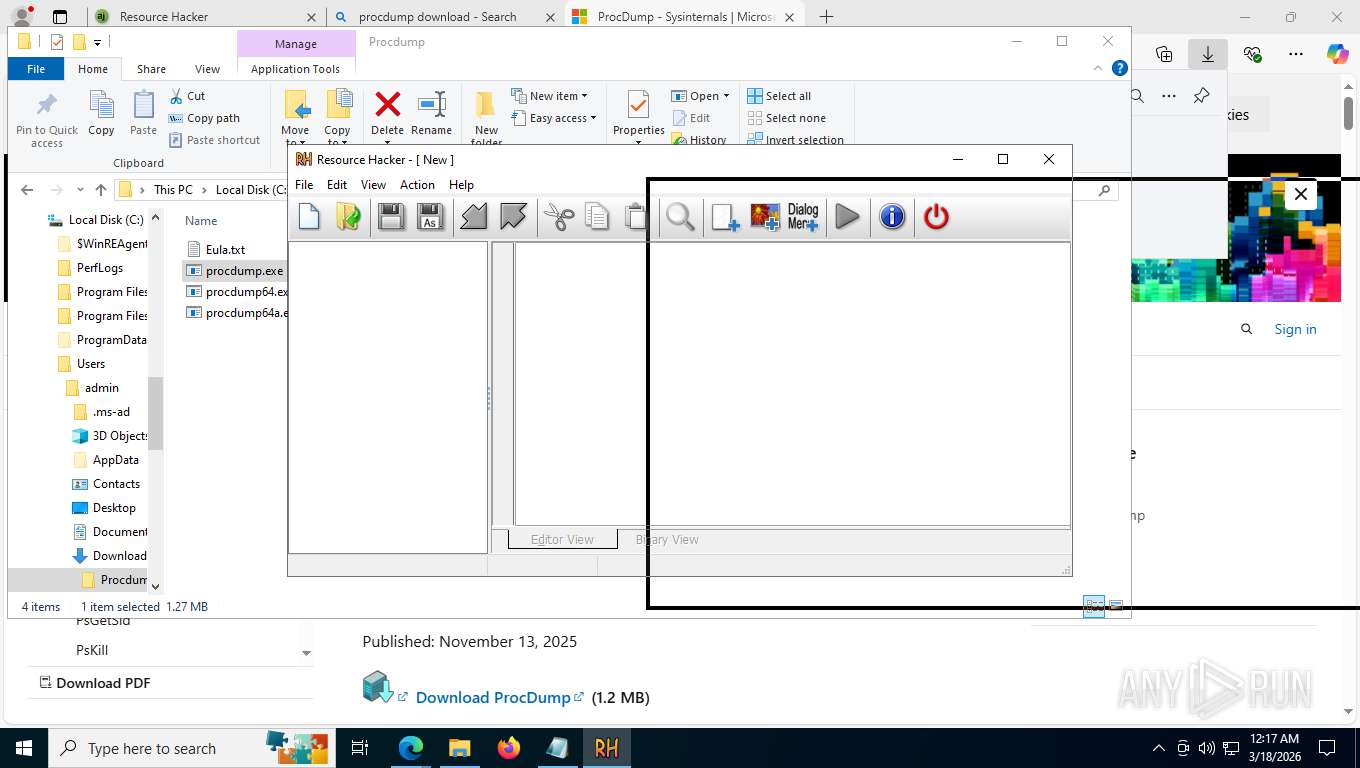Select the Home ribbon tab in Explorer
The width and height of the screenshot is (1360, 768).
pyautogui.click(x=93, y=69)
